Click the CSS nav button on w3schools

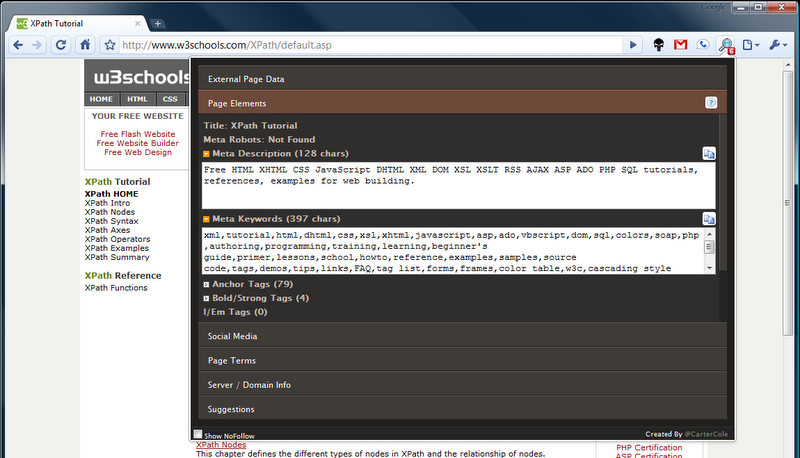click(x=170, y=99)
